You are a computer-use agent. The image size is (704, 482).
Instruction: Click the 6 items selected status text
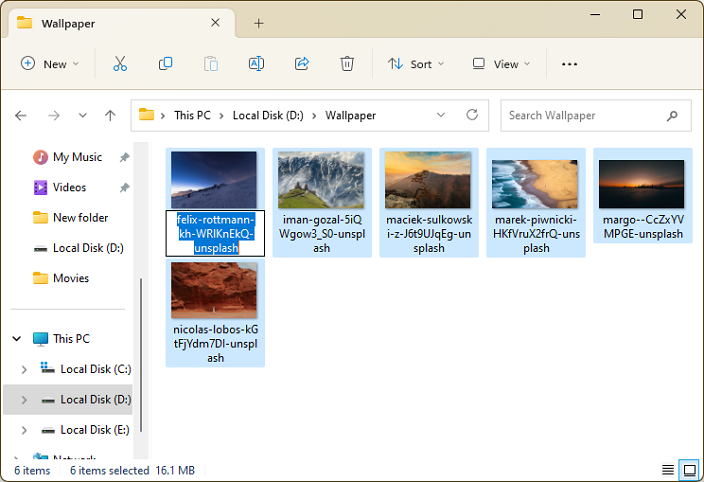pos(110,470)
